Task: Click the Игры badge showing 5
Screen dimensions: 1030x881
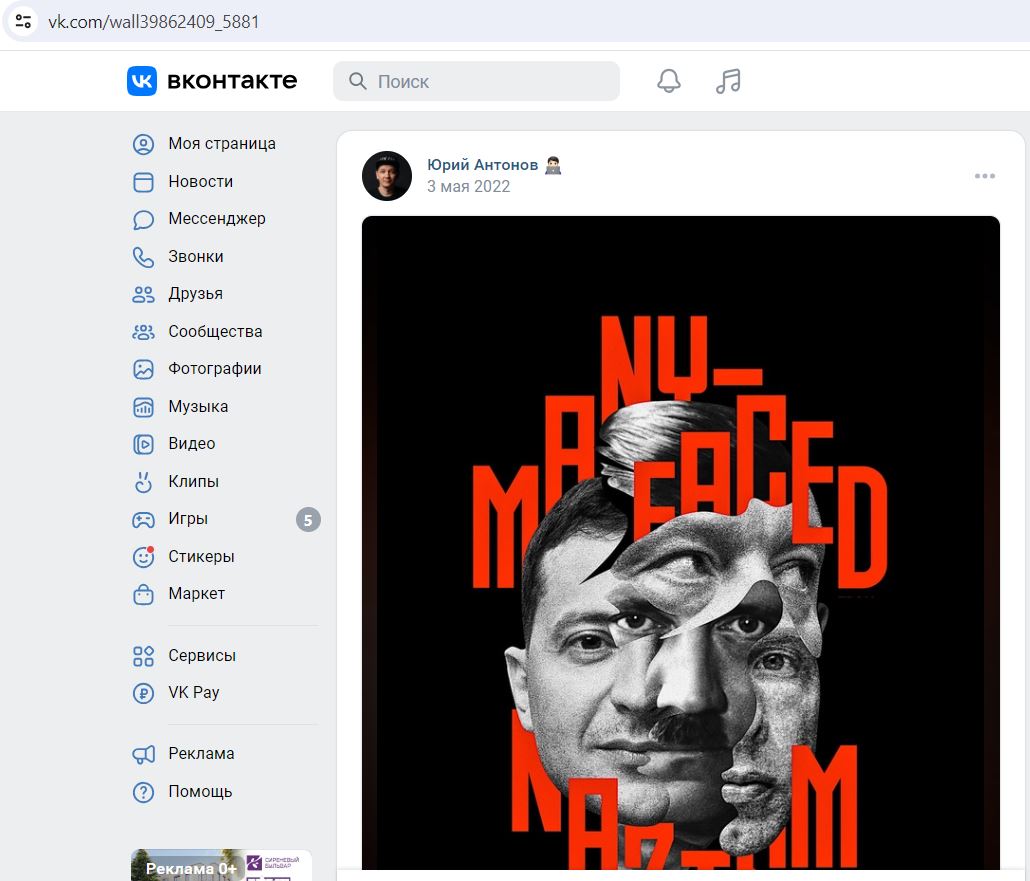Action: click(308, 520)
